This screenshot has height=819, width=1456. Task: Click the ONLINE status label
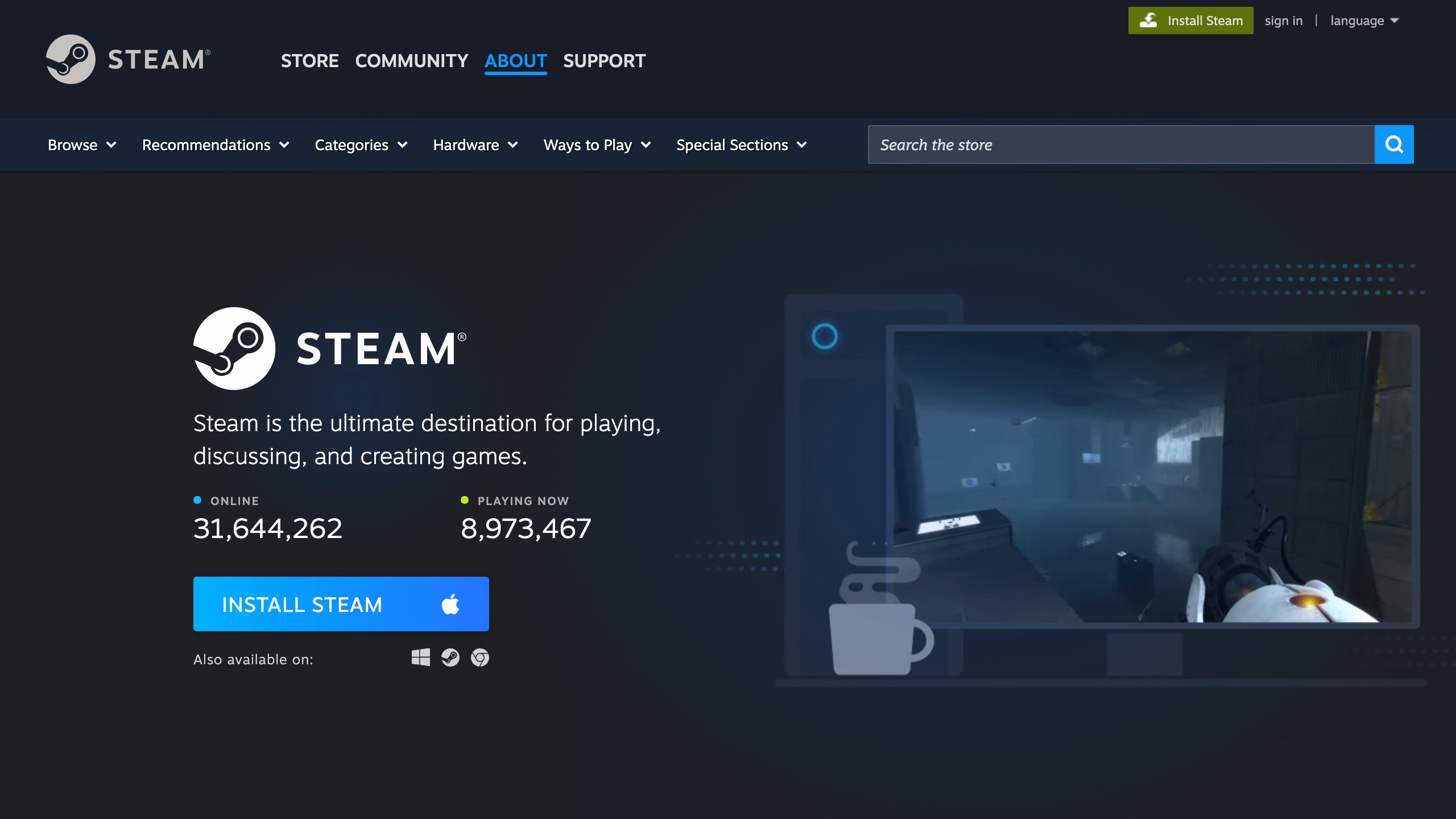[x=234, y=501]
